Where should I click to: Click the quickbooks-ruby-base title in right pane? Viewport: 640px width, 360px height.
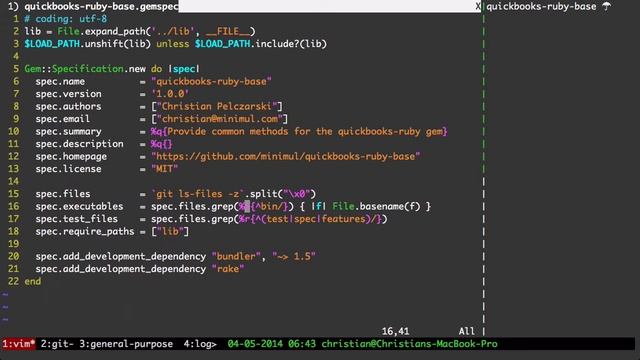(541, 6)
